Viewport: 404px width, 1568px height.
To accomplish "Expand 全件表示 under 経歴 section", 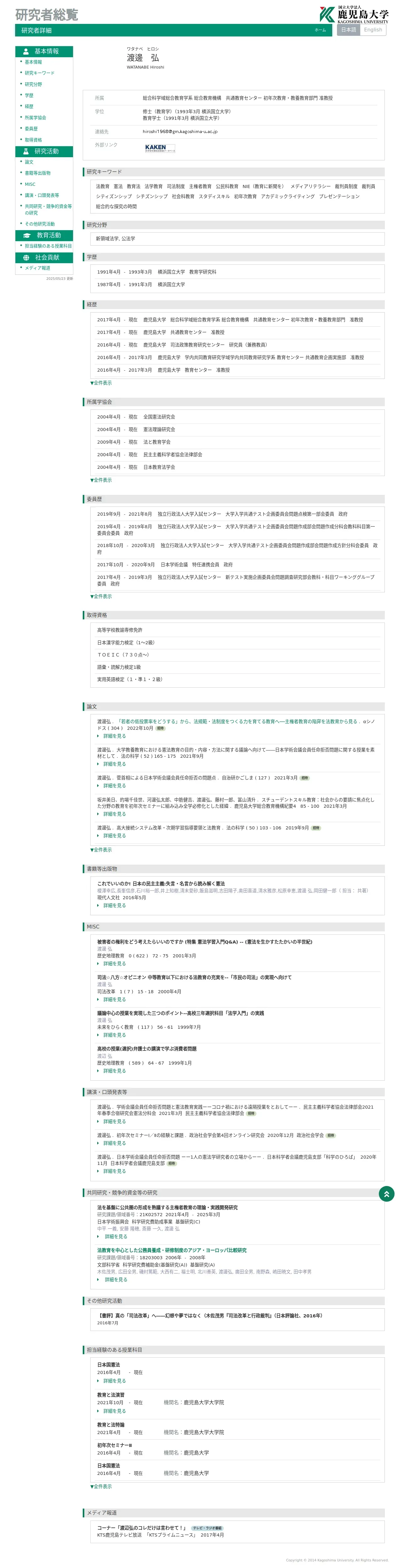I will [x=101, y=383].
